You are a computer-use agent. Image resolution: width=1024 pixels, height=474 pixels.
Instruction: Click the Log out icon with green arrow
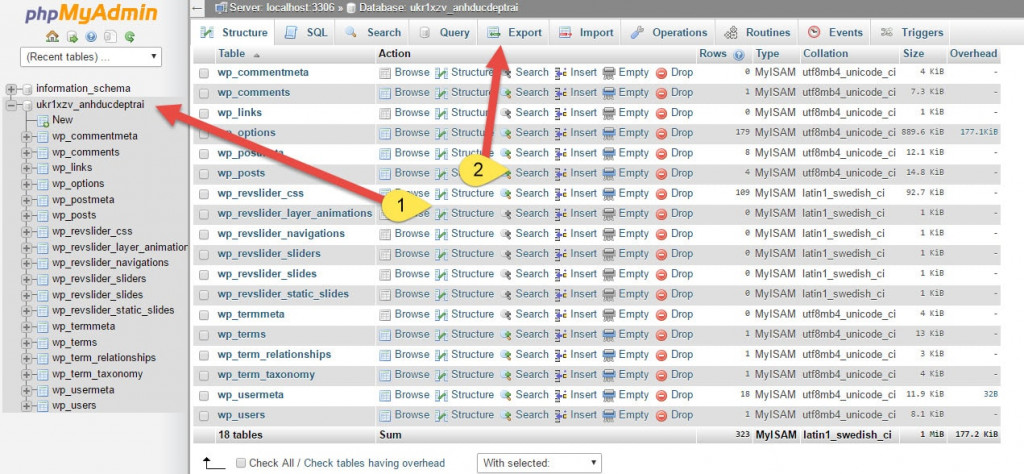pyautogui.click(x=72, y=37)
